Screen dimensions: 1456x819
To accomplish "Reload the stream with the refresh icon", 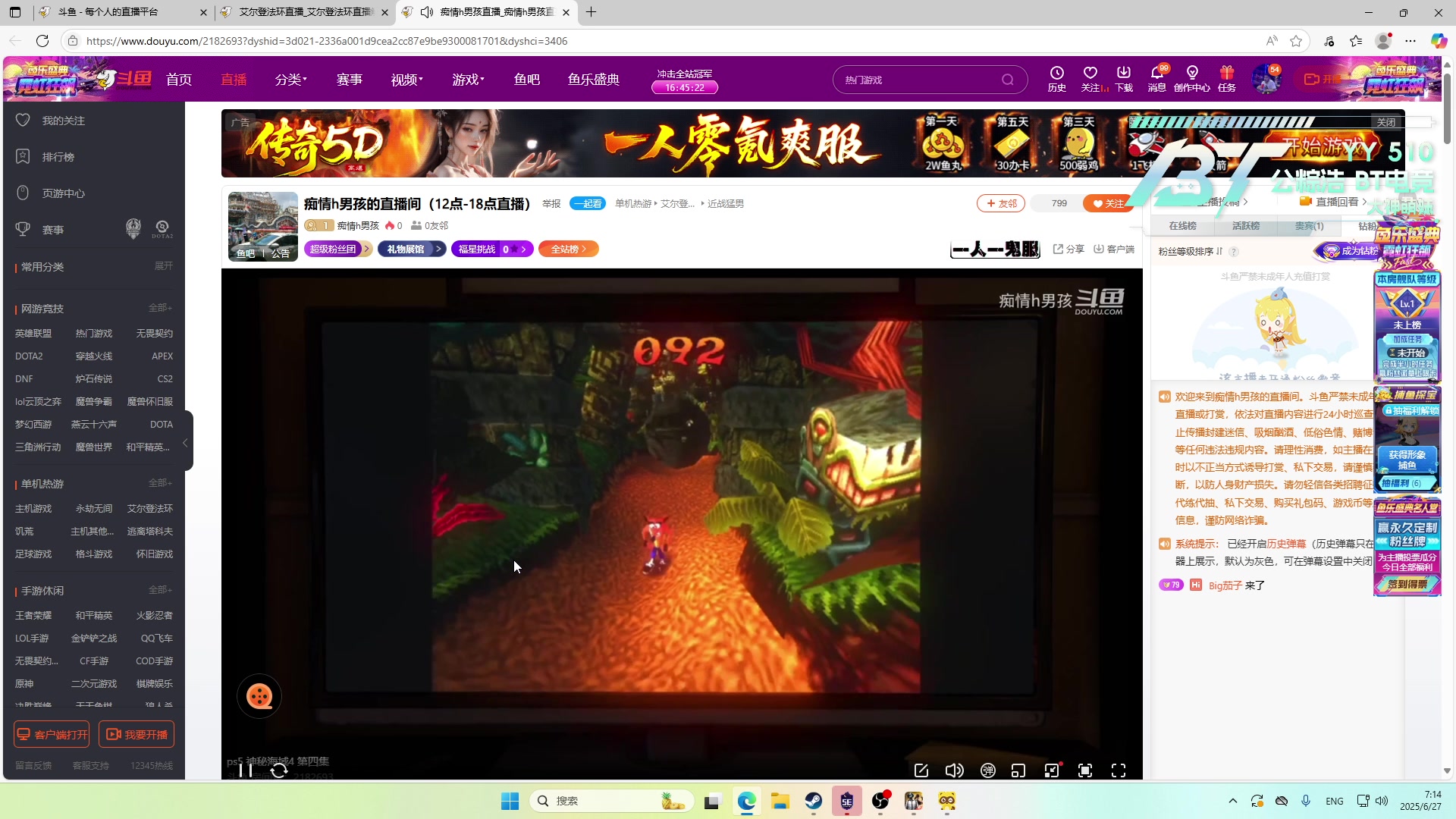I will click(x=279, y=770).
